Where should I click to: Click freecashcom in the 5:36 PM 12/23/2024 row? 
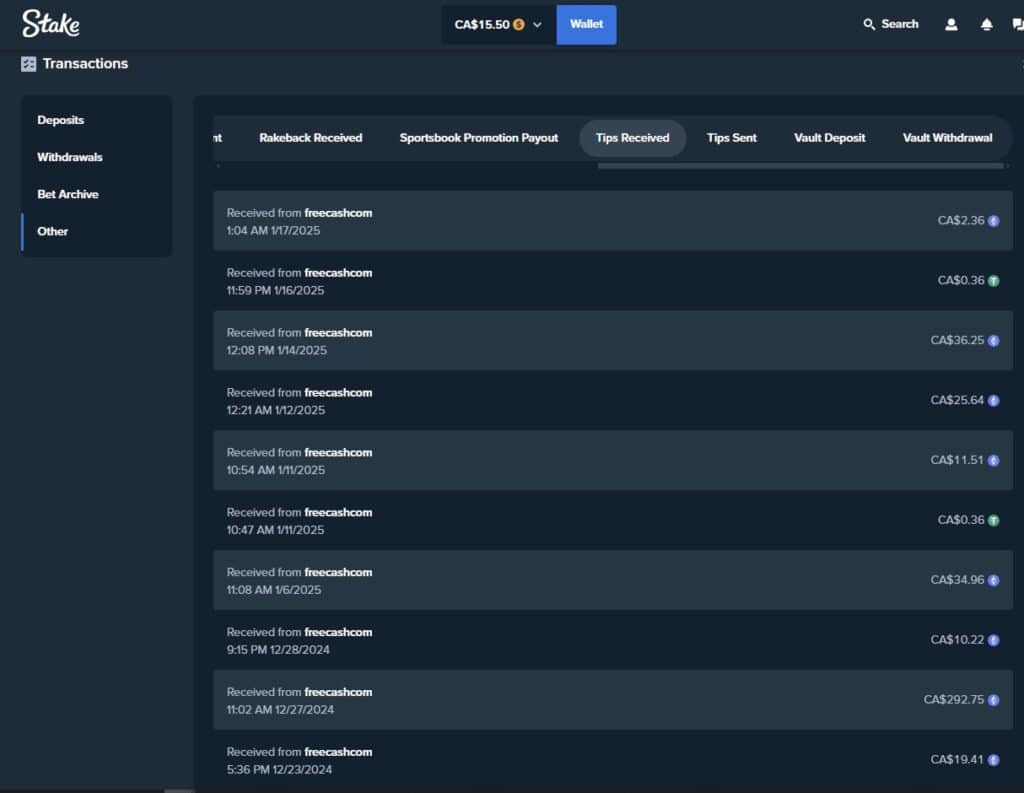coord(338,753)
